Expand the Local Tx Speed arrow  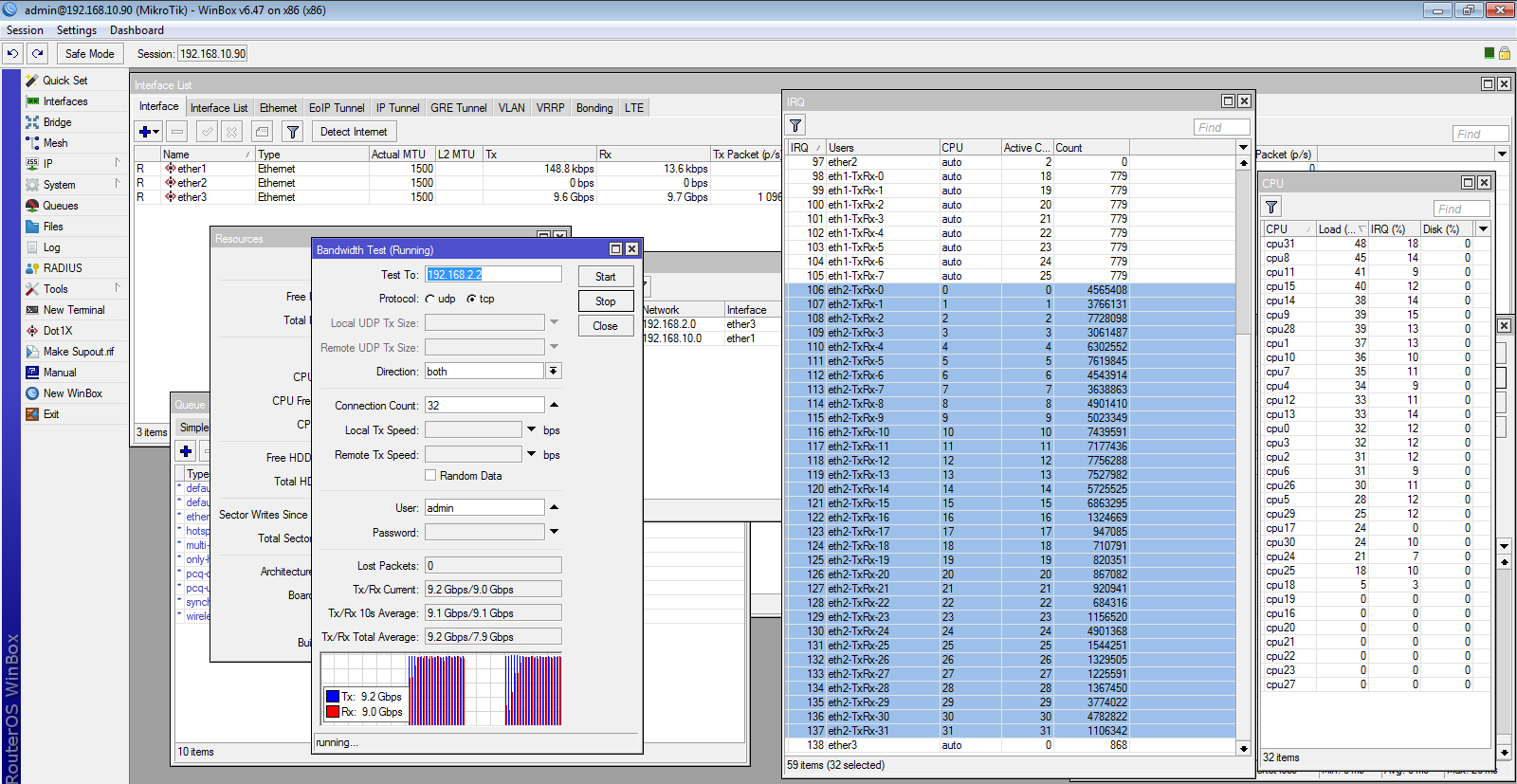point(532,429)
